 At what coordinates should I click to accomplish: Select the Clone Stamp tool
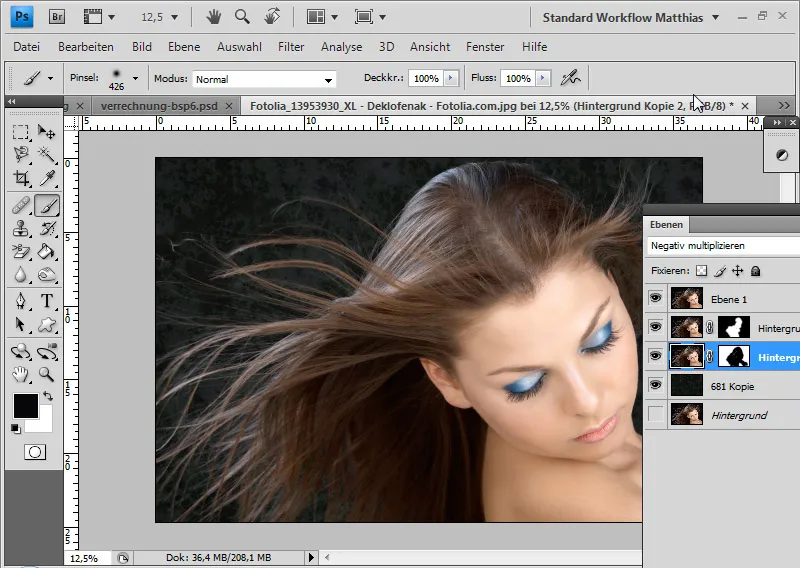20,228
